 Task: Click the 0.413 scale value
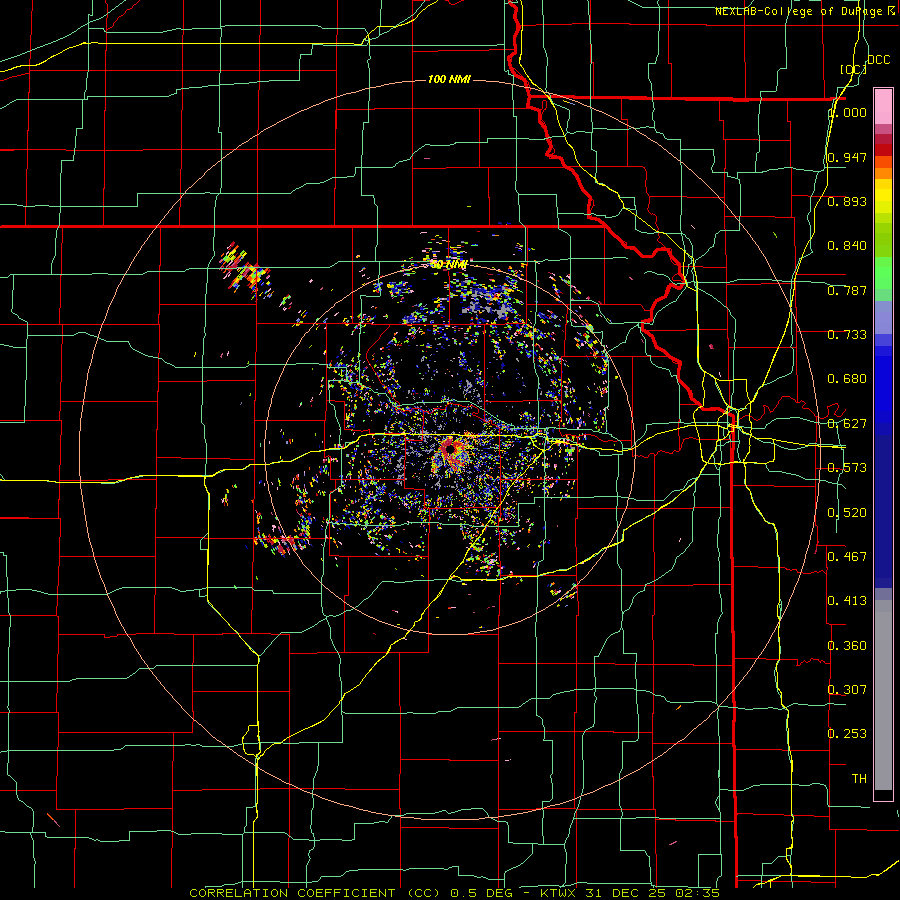[847, 601]
